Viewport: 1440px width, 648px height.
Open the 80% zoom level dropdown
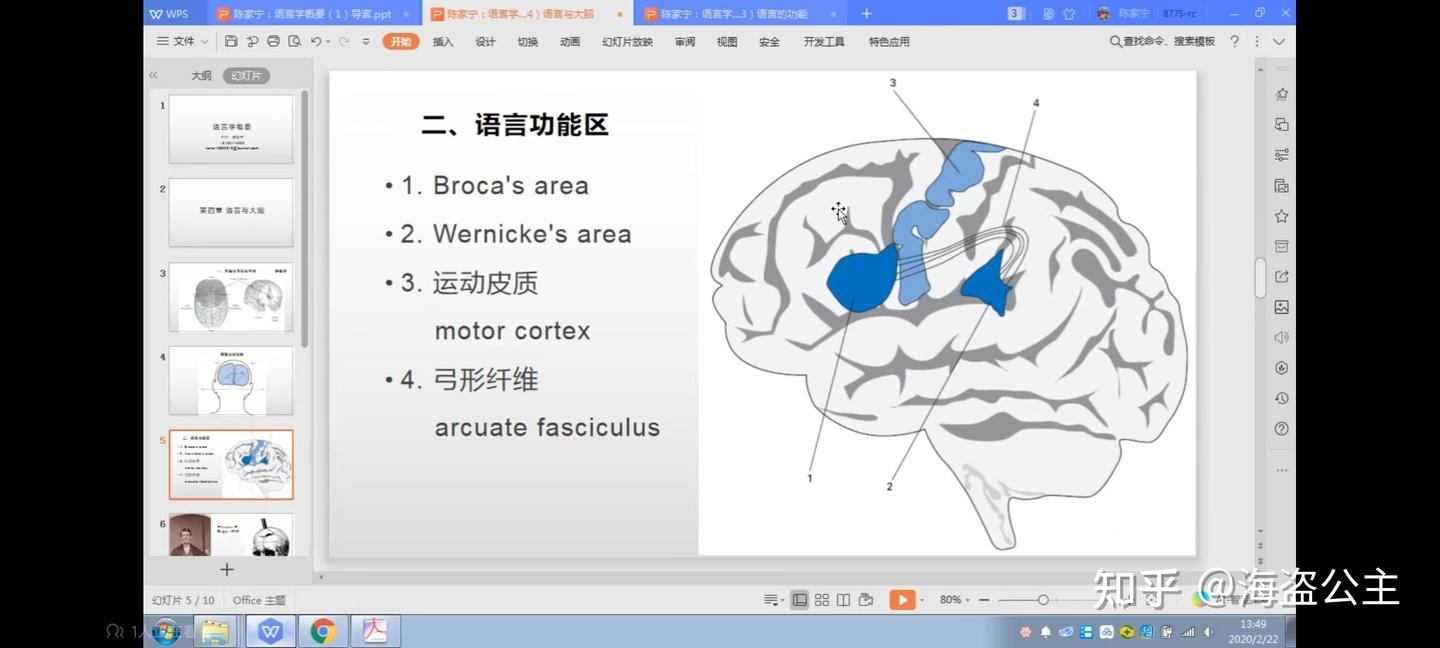click(x=955, y=600)
